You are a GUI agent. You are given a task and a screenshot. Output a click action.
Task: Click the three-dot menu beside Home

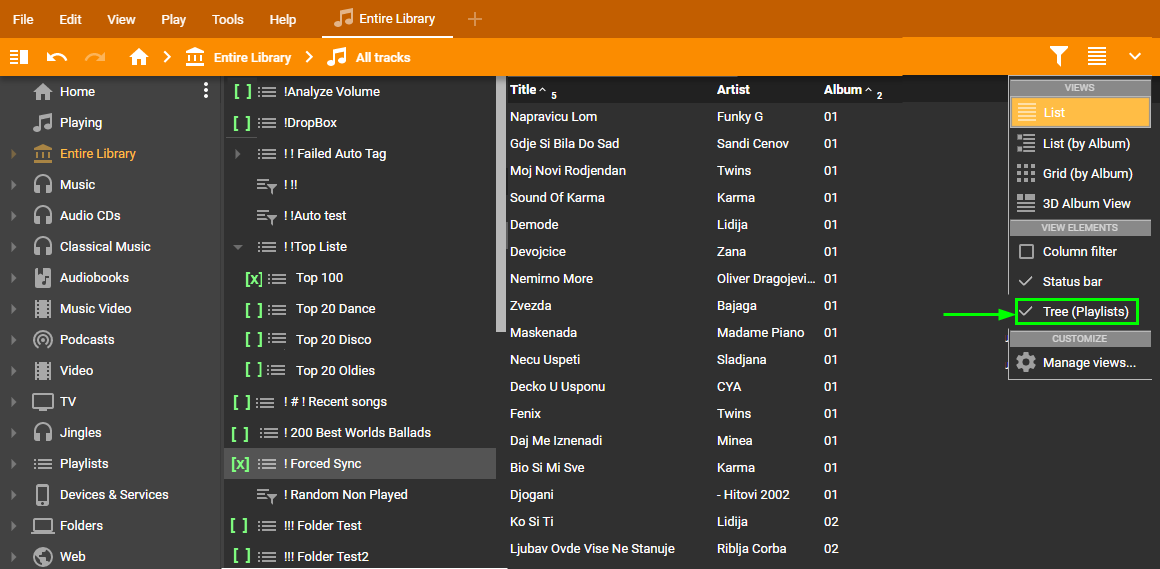click(x=206, y=91)
